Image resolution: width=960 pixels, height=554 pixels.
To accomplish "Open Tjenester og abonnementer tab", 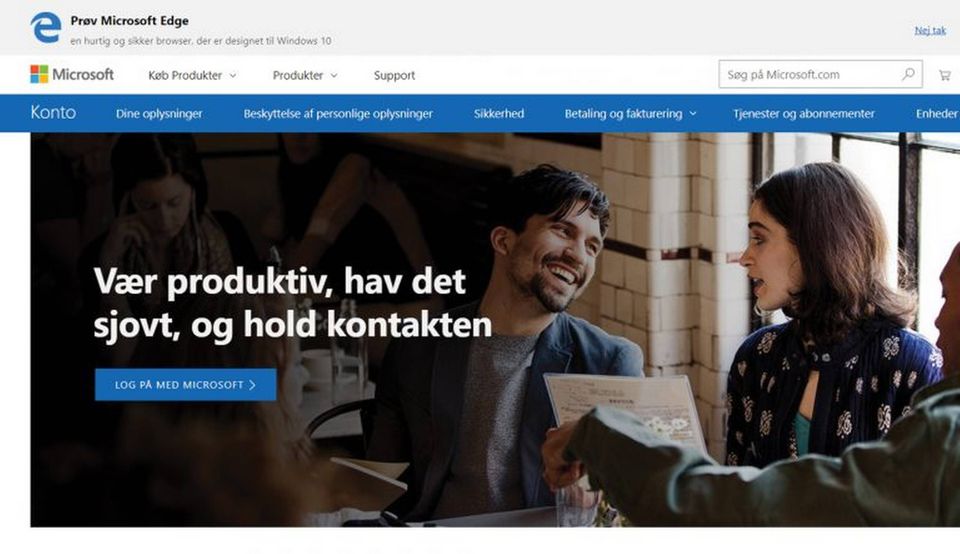I will [804, 114].
